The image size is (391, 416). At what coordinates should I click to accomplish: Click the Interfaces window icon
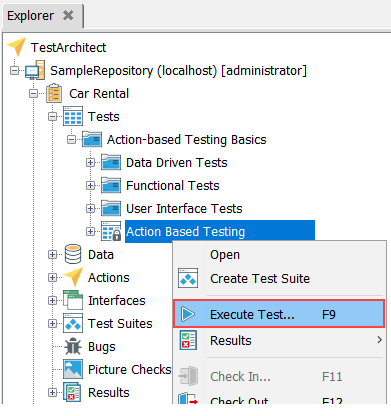tap(73, 300)
